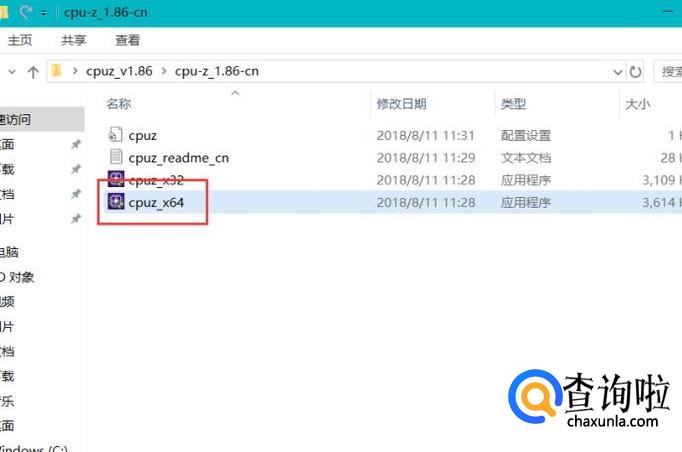Image resolution: width=682 pixels, height=452 pixels.
Task: Go up one folder level arrow
Action: click(x=33, y=71)
